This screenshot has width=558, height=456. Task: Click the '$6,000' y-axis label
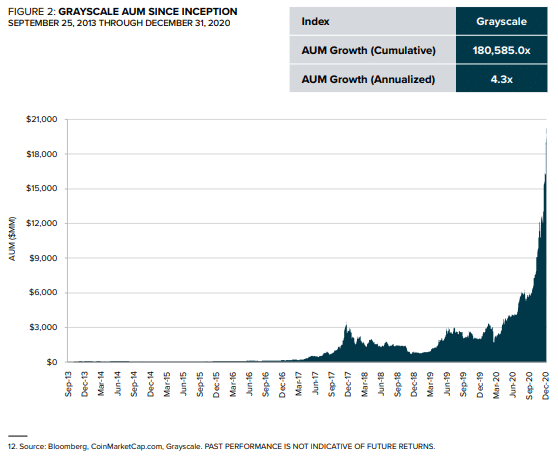coord(43,292)
